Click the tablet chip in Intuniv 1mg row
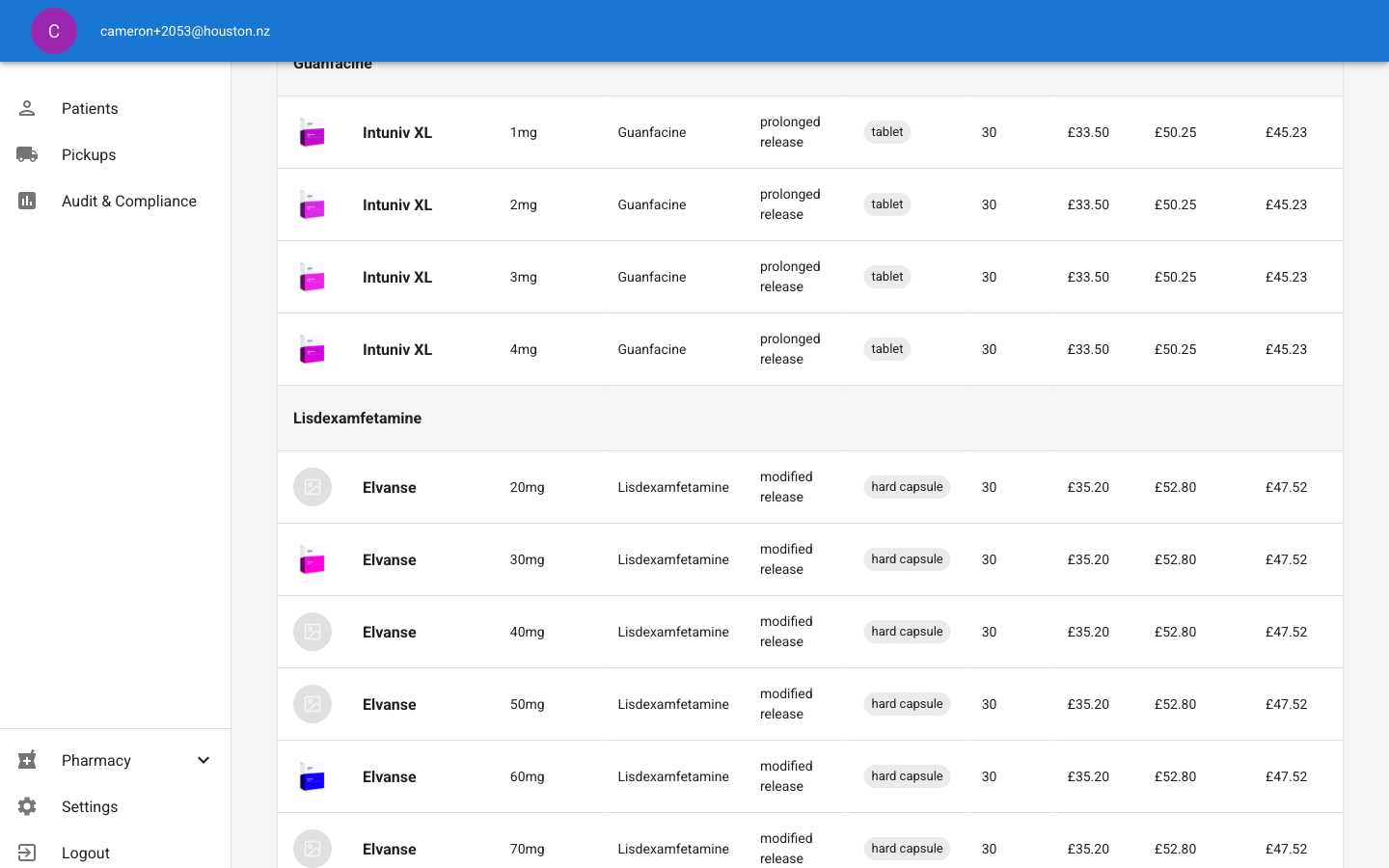 pos(887,132)
